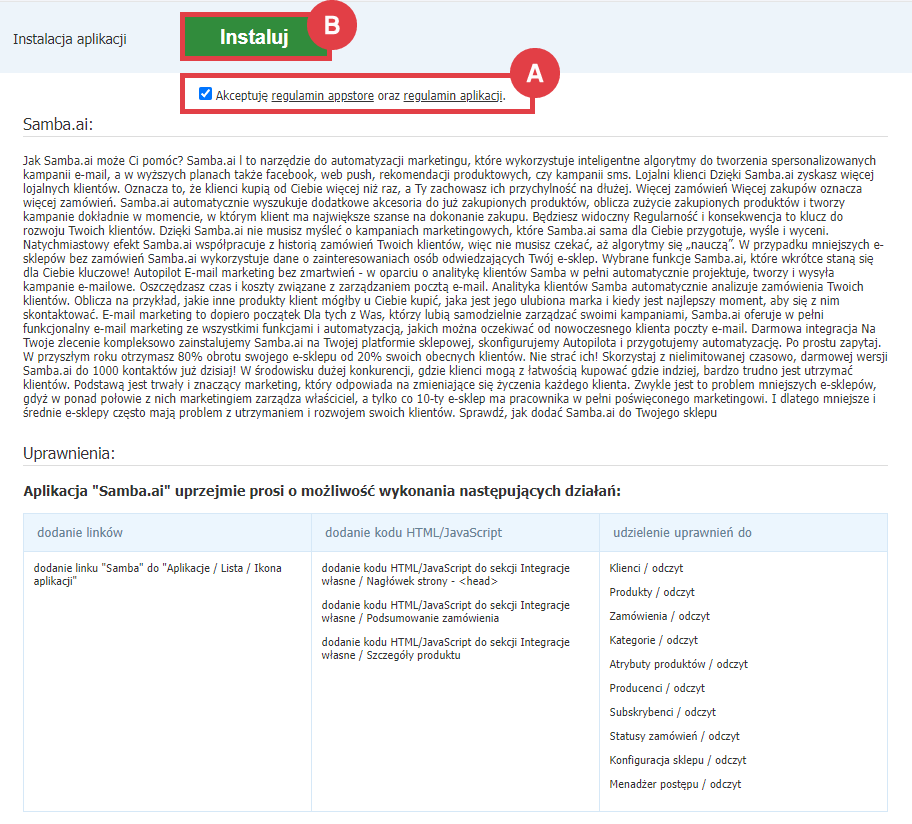912x824 pixels.
Task: Click the udzielenie uprawnień do column header
Action: [x=682, y=533]
